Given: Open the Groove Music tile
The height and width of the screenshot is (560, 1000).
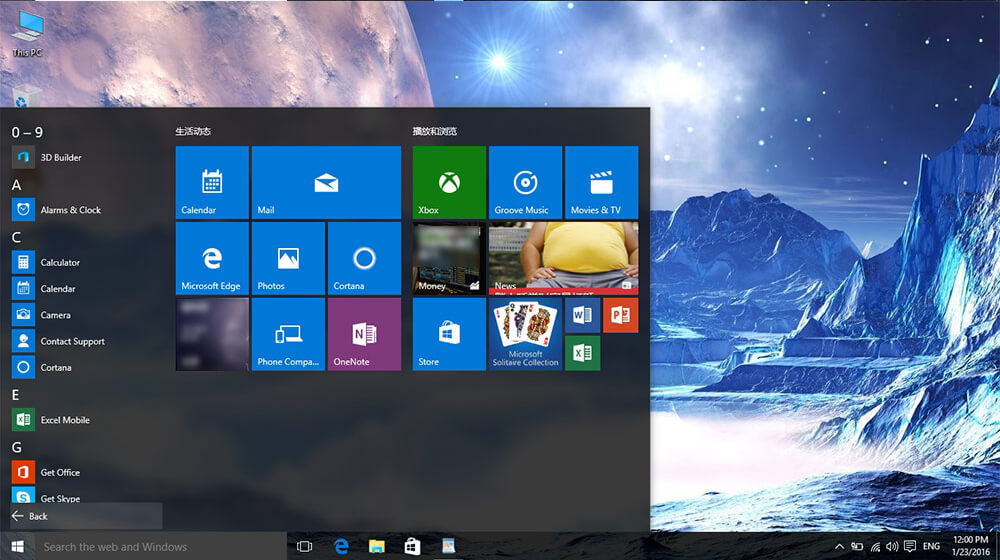Looking at the screenshot, I should (526, 182).
